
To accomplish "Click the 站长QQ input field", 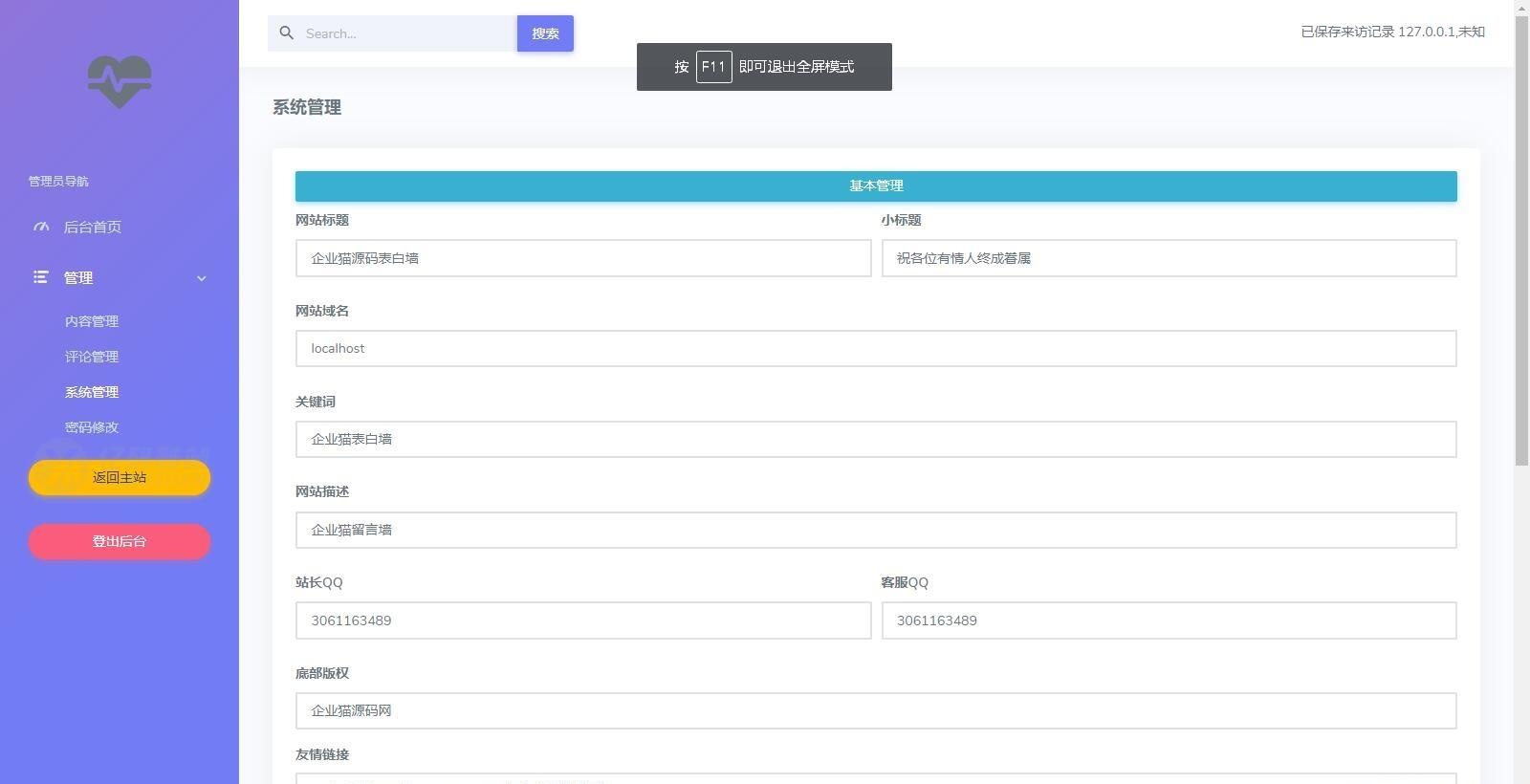I will [x=583, y=621].
